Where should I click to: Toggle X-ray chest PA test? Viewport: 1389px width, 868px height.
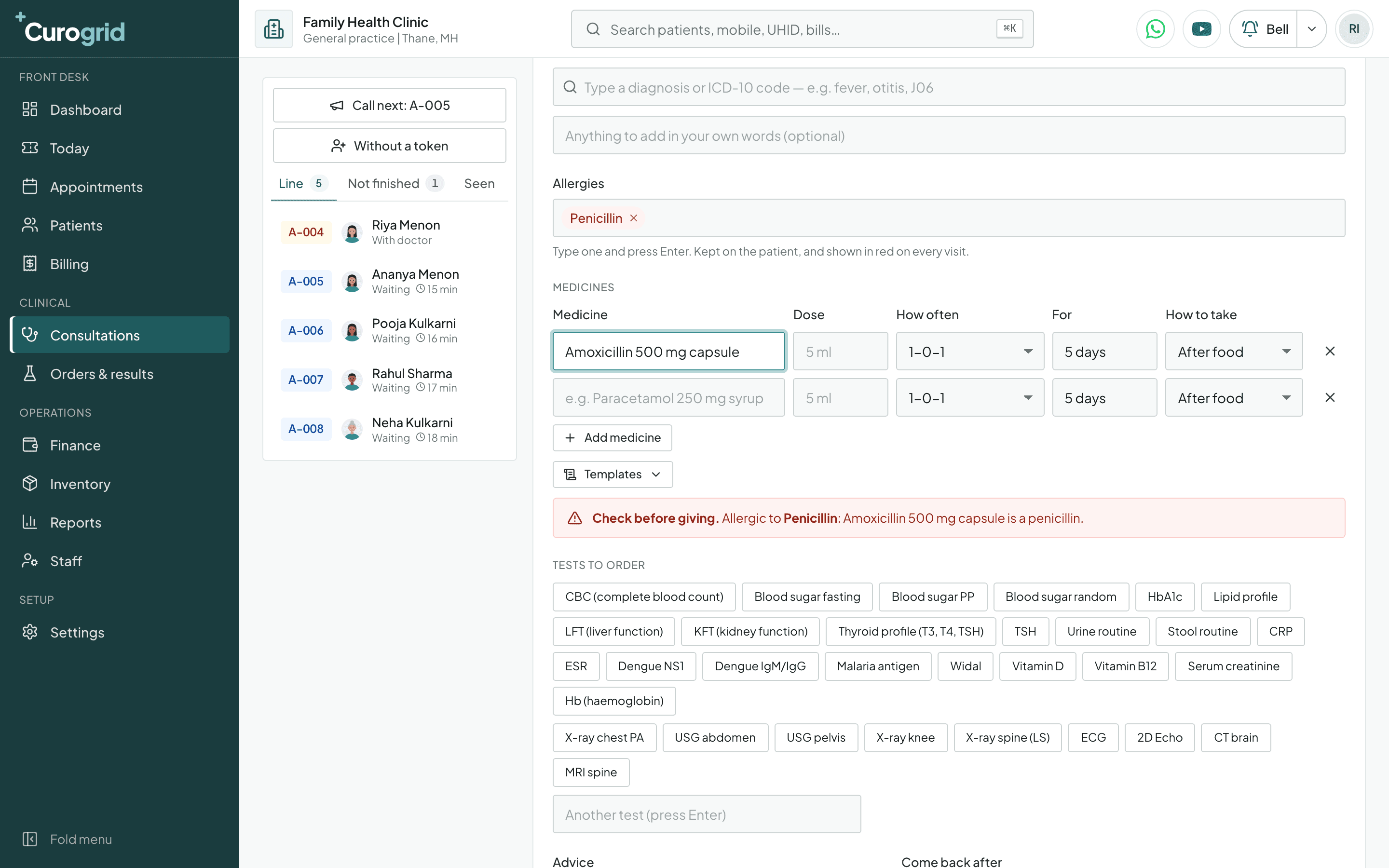point(604,738)
